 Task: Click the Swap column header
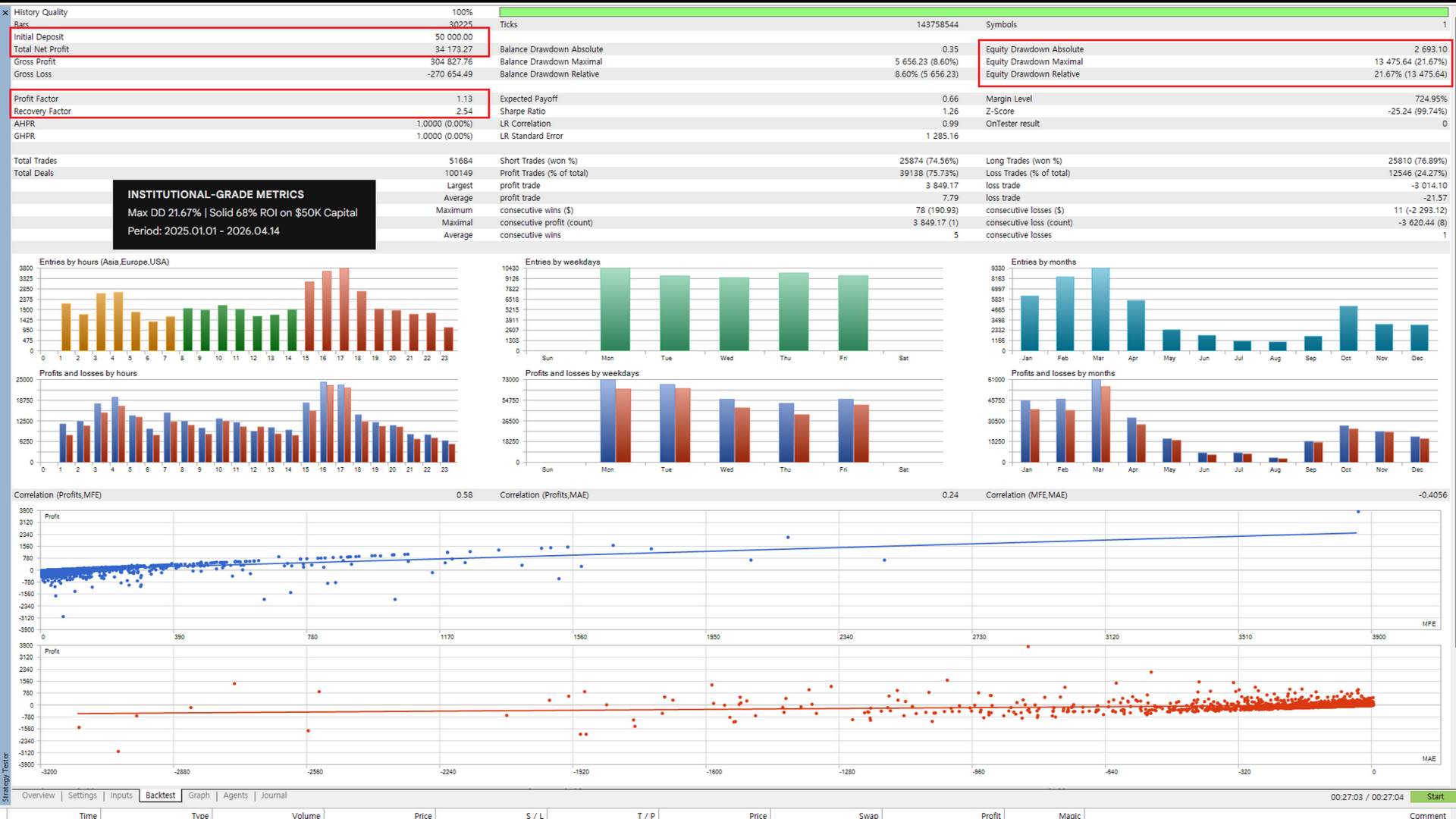point(868,815)
